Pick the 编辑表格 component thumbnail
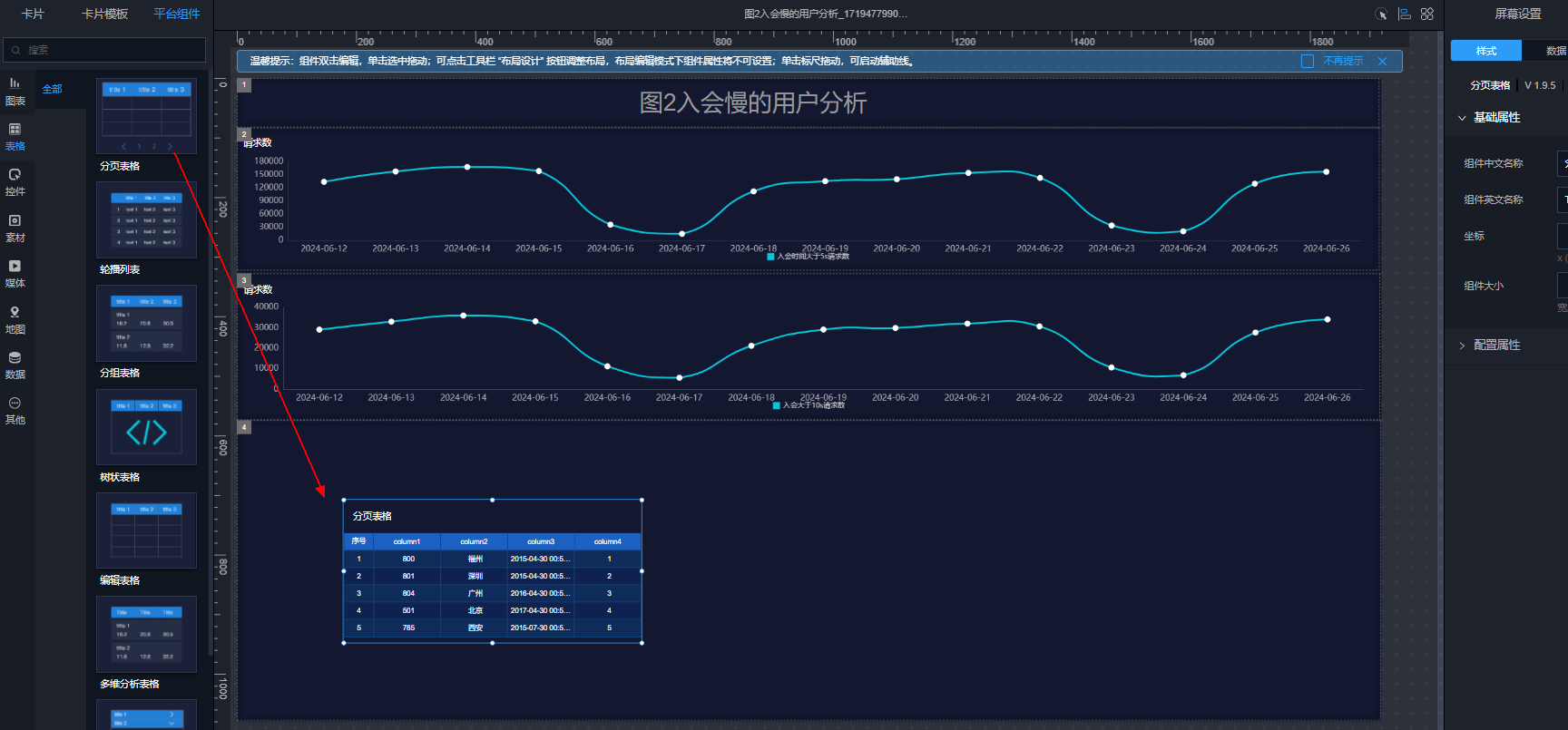The width and height of the screenshot is (1568, 730). (x=146, y=530)
